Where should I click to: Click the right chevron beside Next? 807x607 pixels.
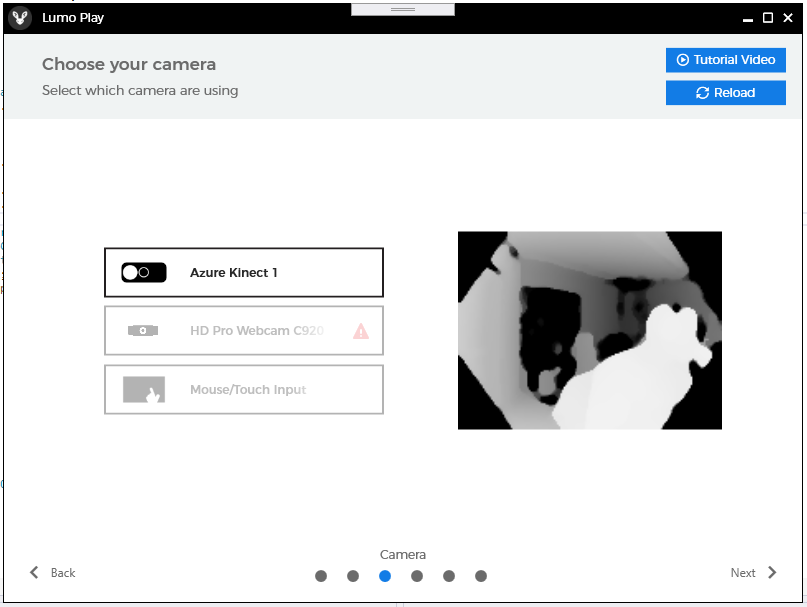click(x=772, y=573)
